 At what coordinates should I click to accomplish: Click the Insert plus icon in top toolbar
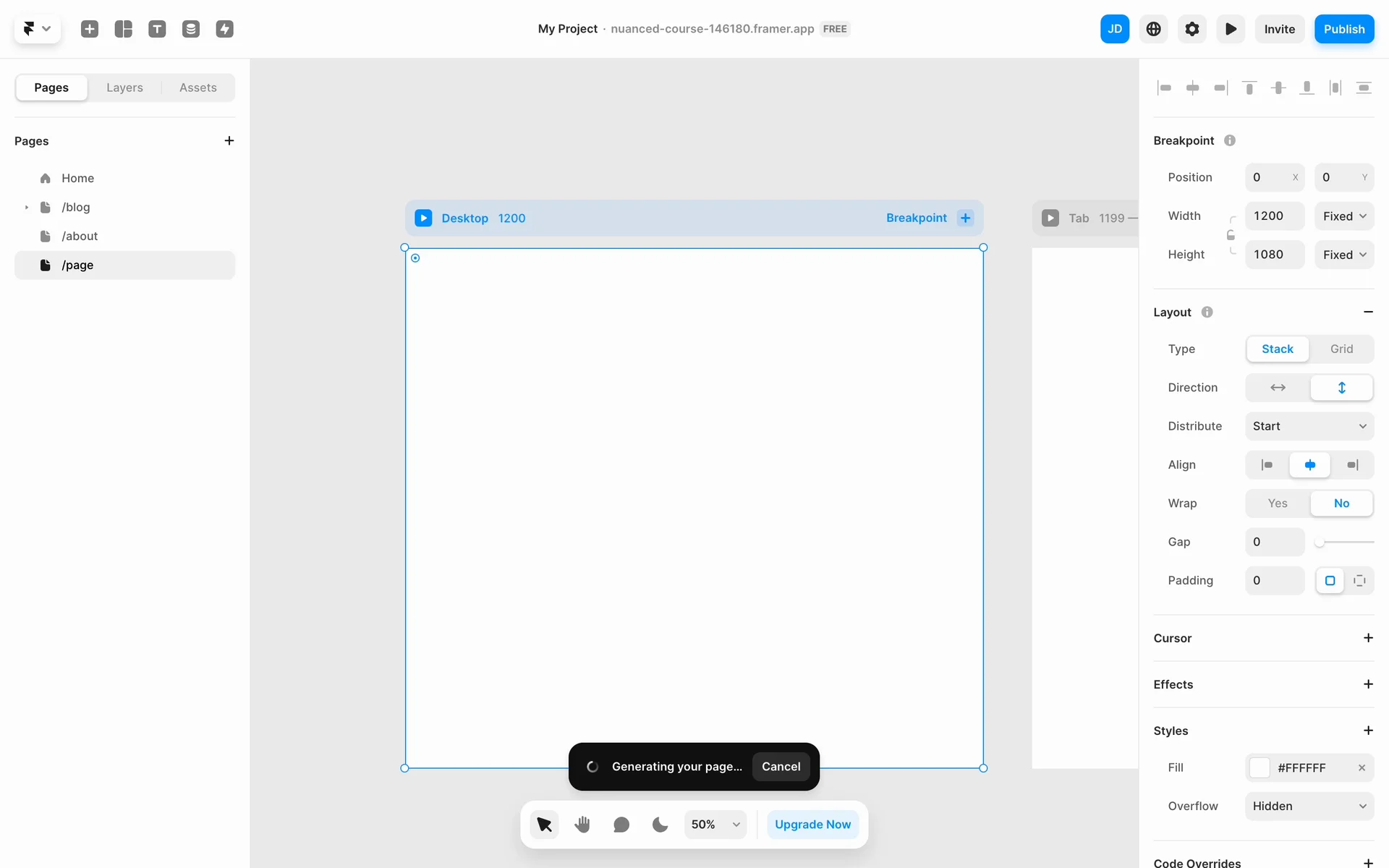coord(90,29)
